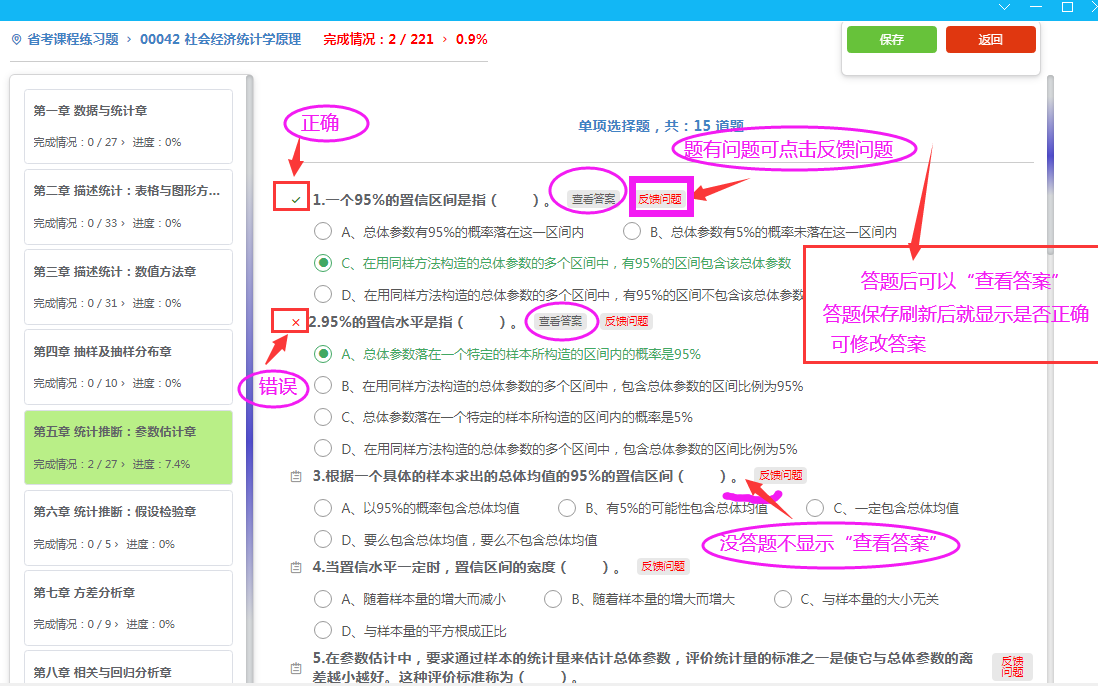Click the clipboard icon beside question 4
The height and width of the screenshot is (686, 1098).
point(296,568)
